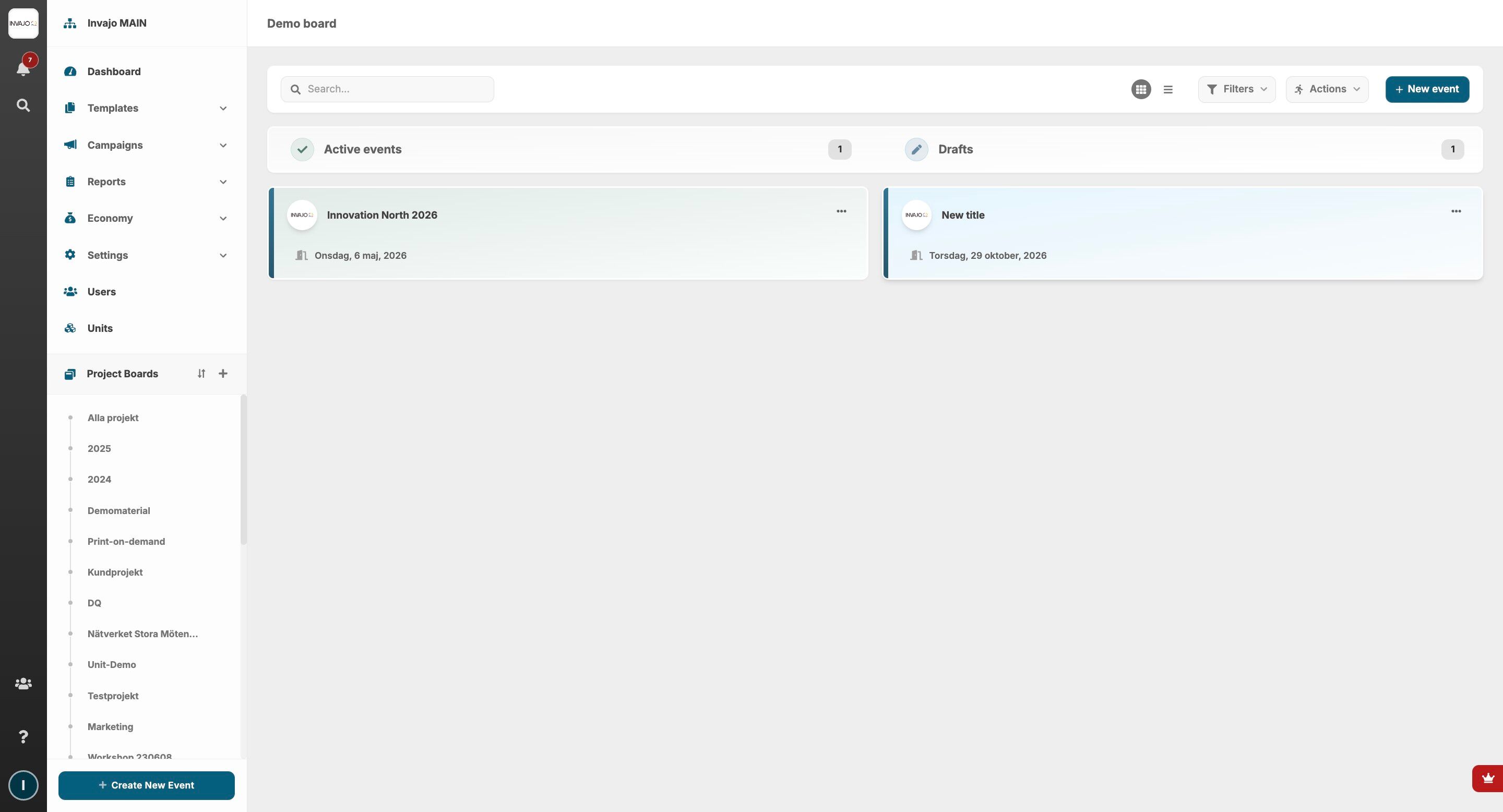The width and height of the screenshot is (1503, 812).
Task: Add a new project board with plus icon
Action: (x=223, y=374)
